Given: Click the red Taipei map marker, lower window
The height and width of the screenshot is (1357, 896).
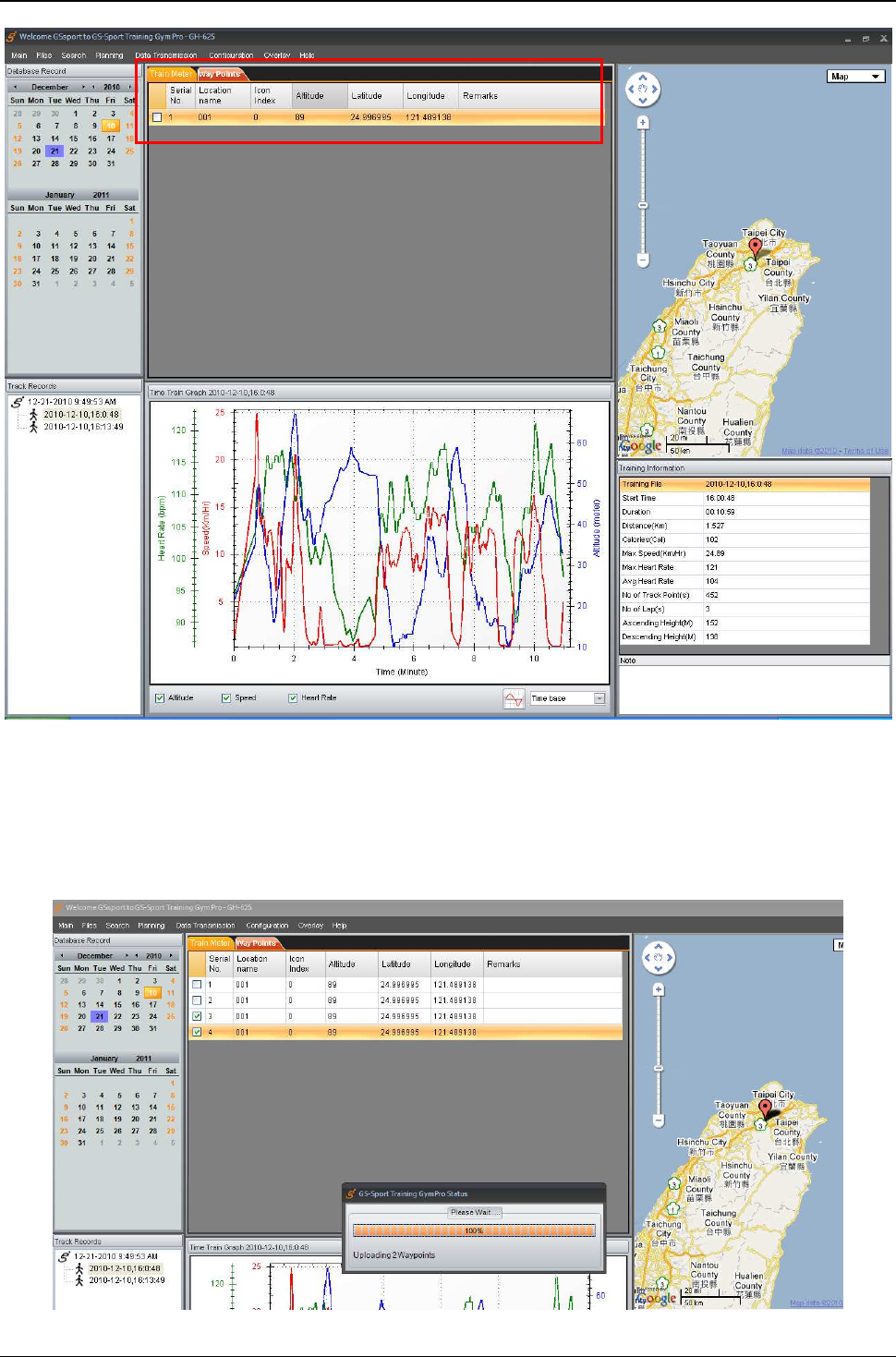Looking at the screenshot, I should pyautogui.click(x=765, y=1109).
